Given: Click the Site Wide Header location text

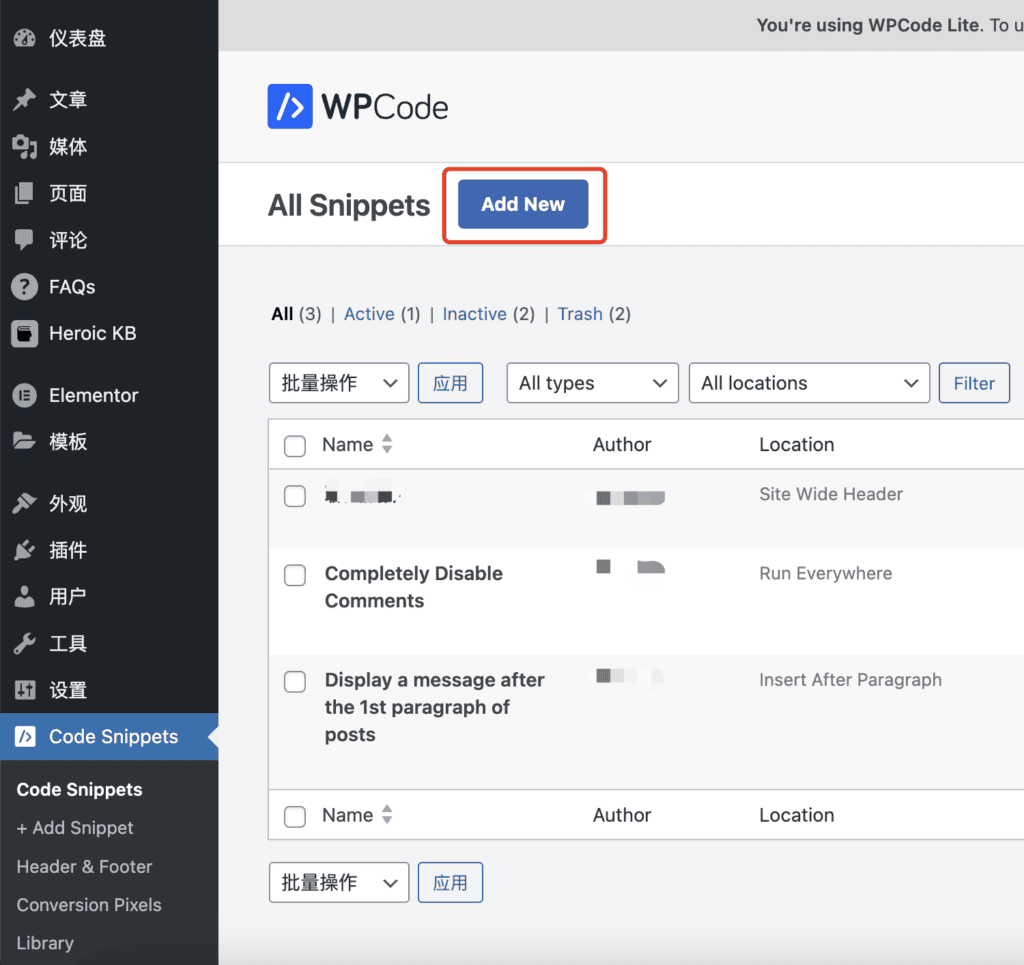Looking at the screenshot, I should click(x=831, y=494).
